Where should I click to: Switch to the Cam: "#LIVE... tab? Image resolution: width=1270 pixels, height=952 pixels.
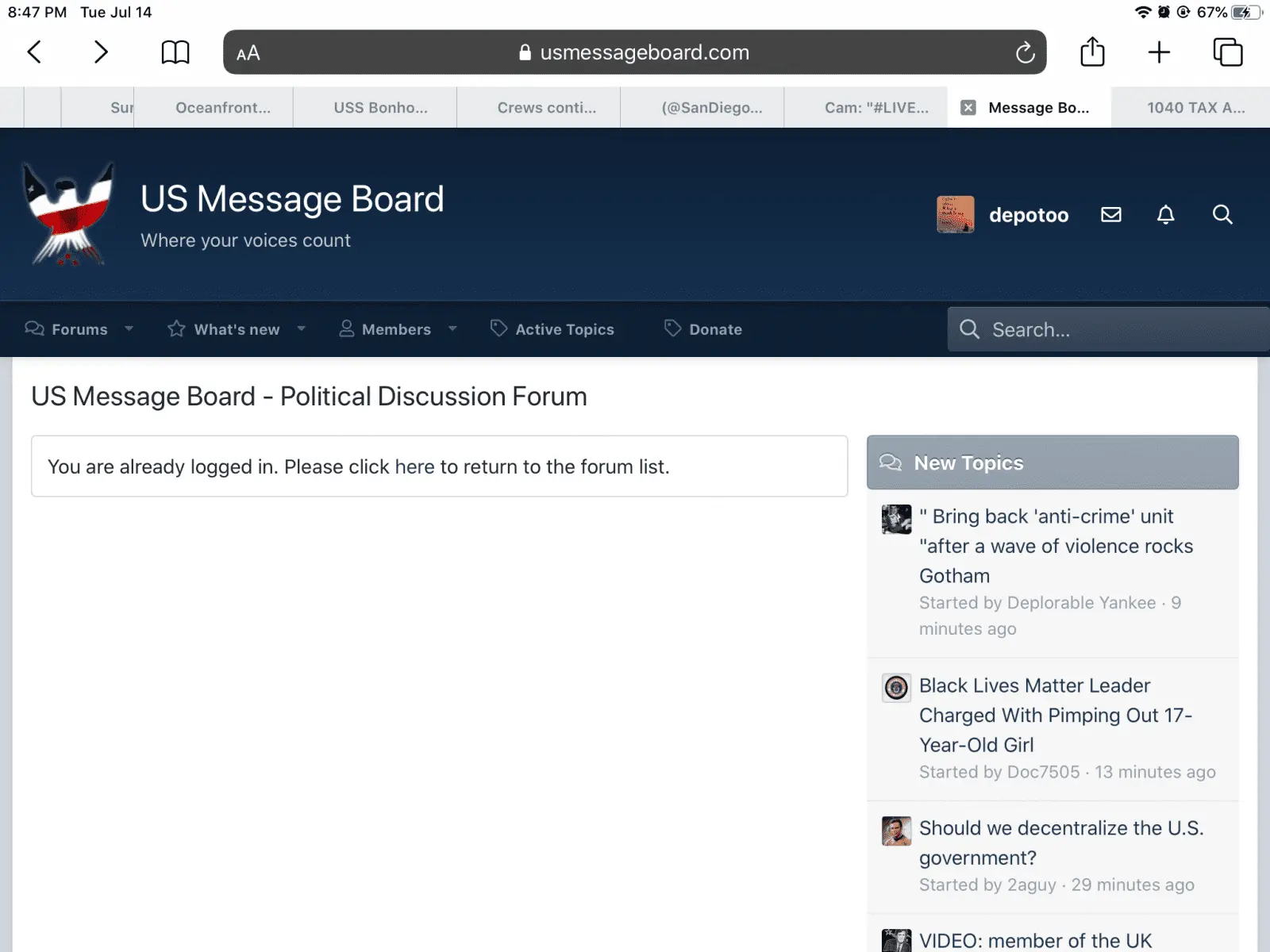(x=867, y=108)
